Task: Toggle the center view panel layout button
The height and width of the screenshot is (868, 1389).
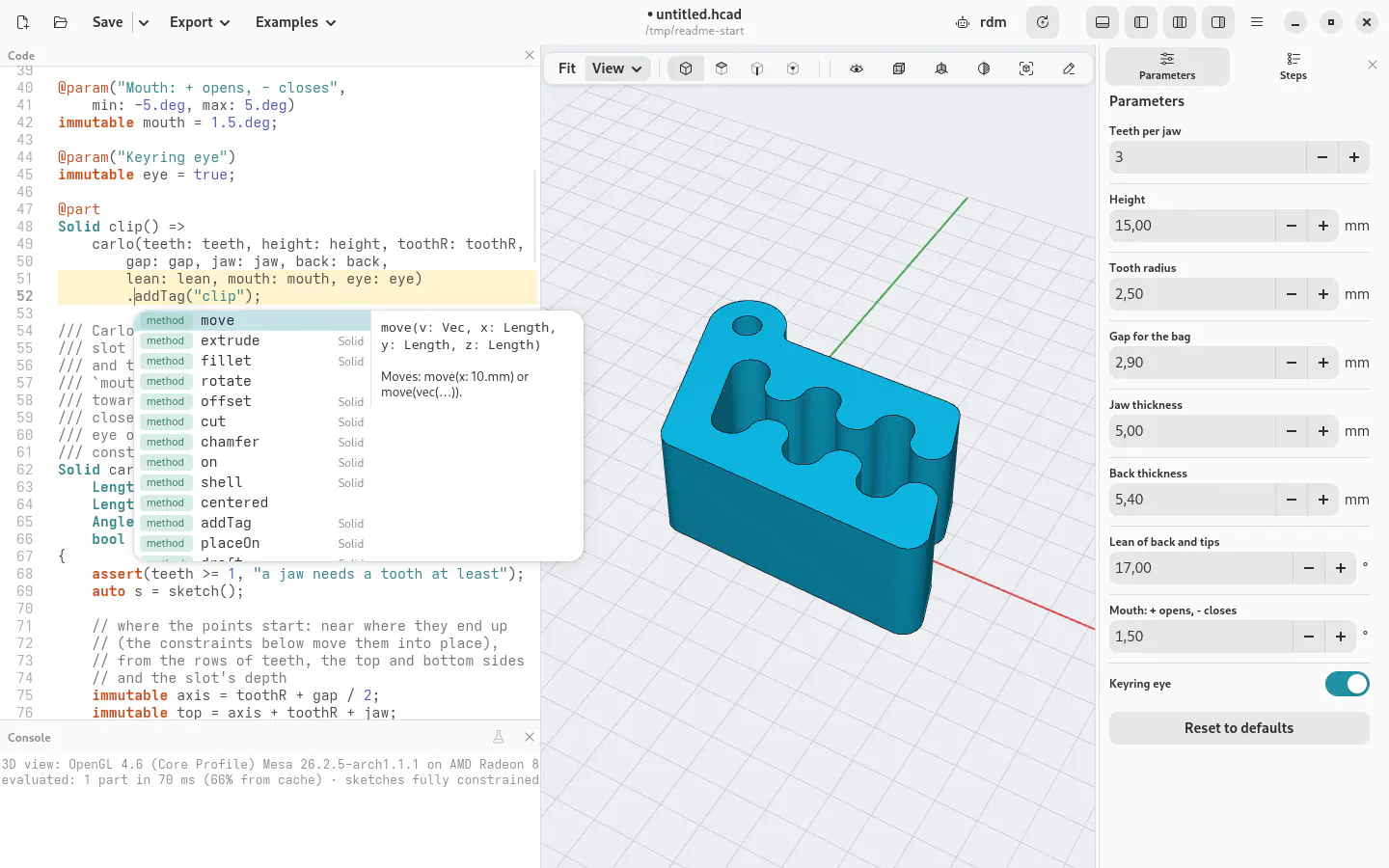Action: (1180, 22)
